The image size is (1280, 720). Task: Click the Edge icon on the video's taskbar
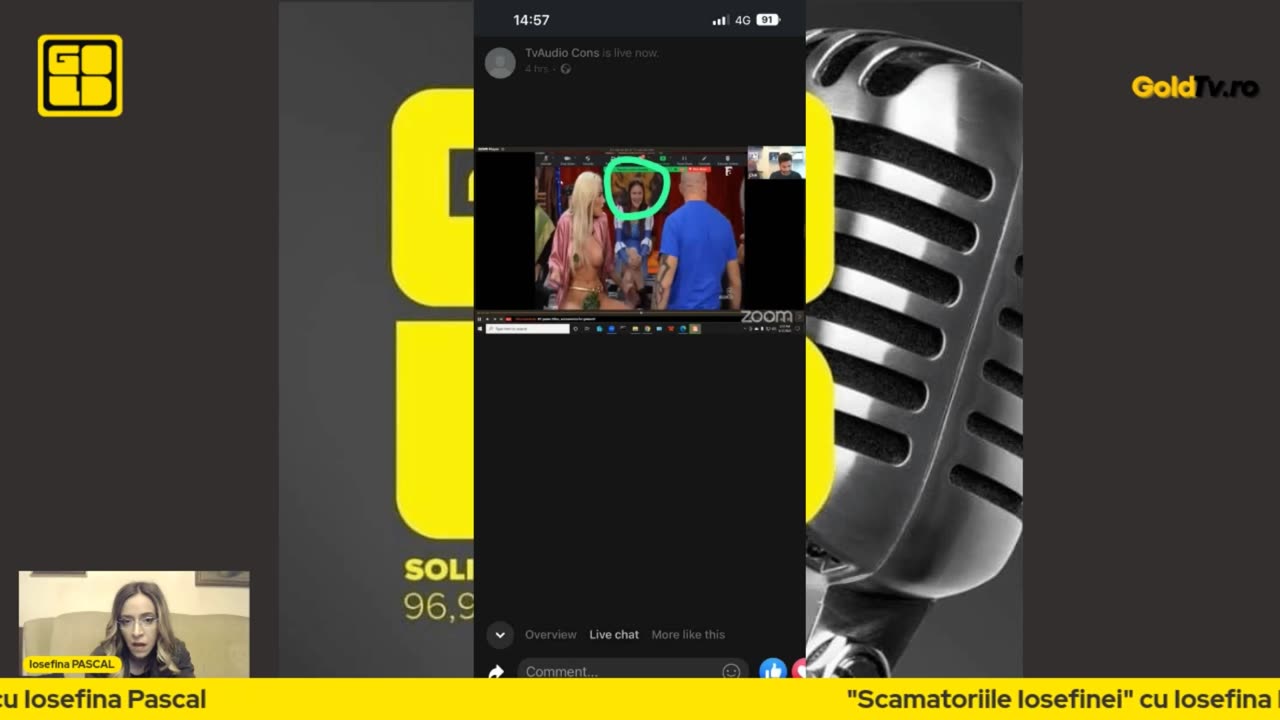coord(682,329)
